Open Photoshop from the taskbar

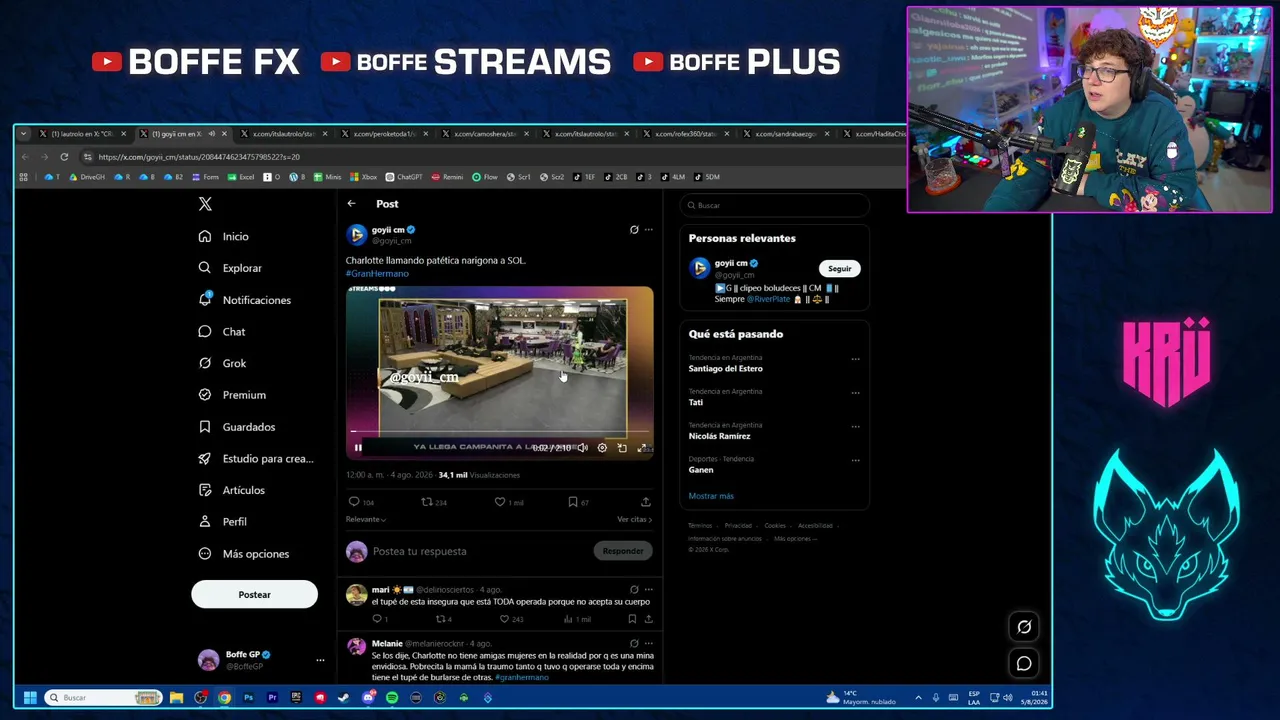[248, 698]
